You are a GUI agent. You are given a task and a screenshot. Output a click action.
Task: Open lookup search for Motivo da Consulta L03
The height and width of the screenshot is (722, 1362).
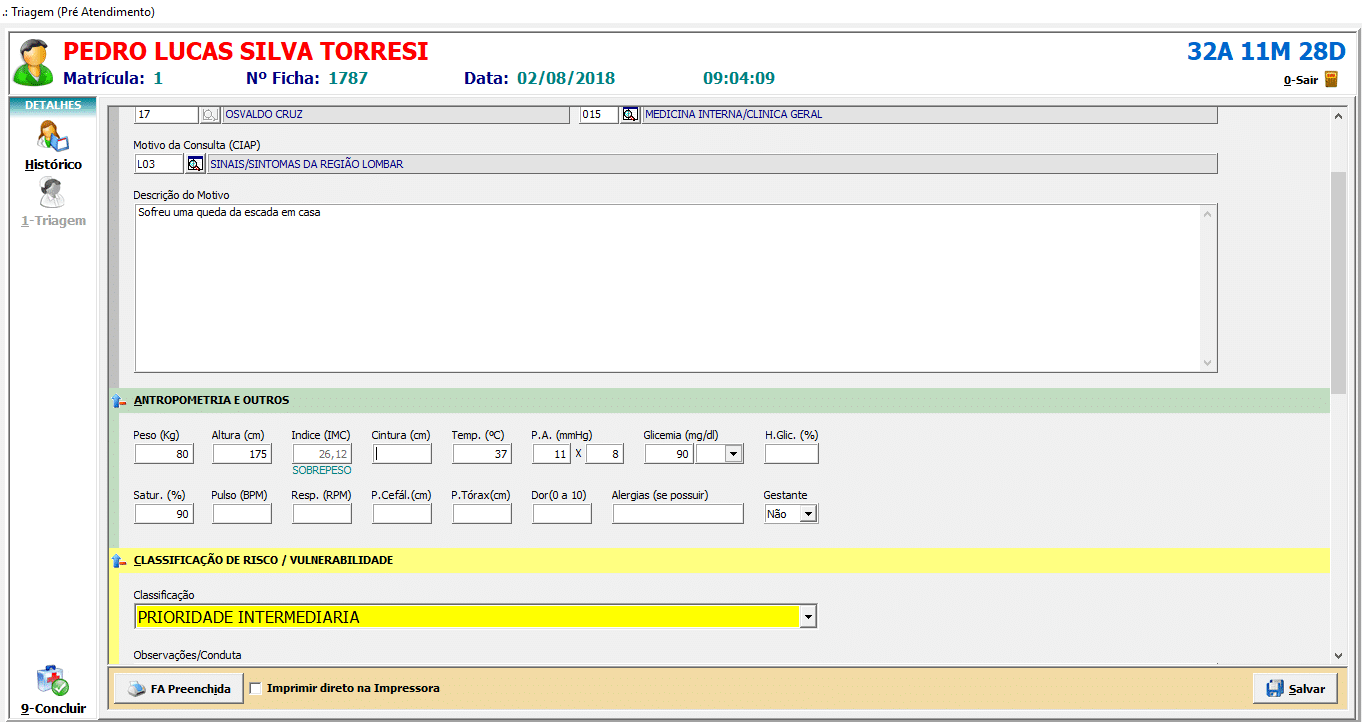pos(196,164)
